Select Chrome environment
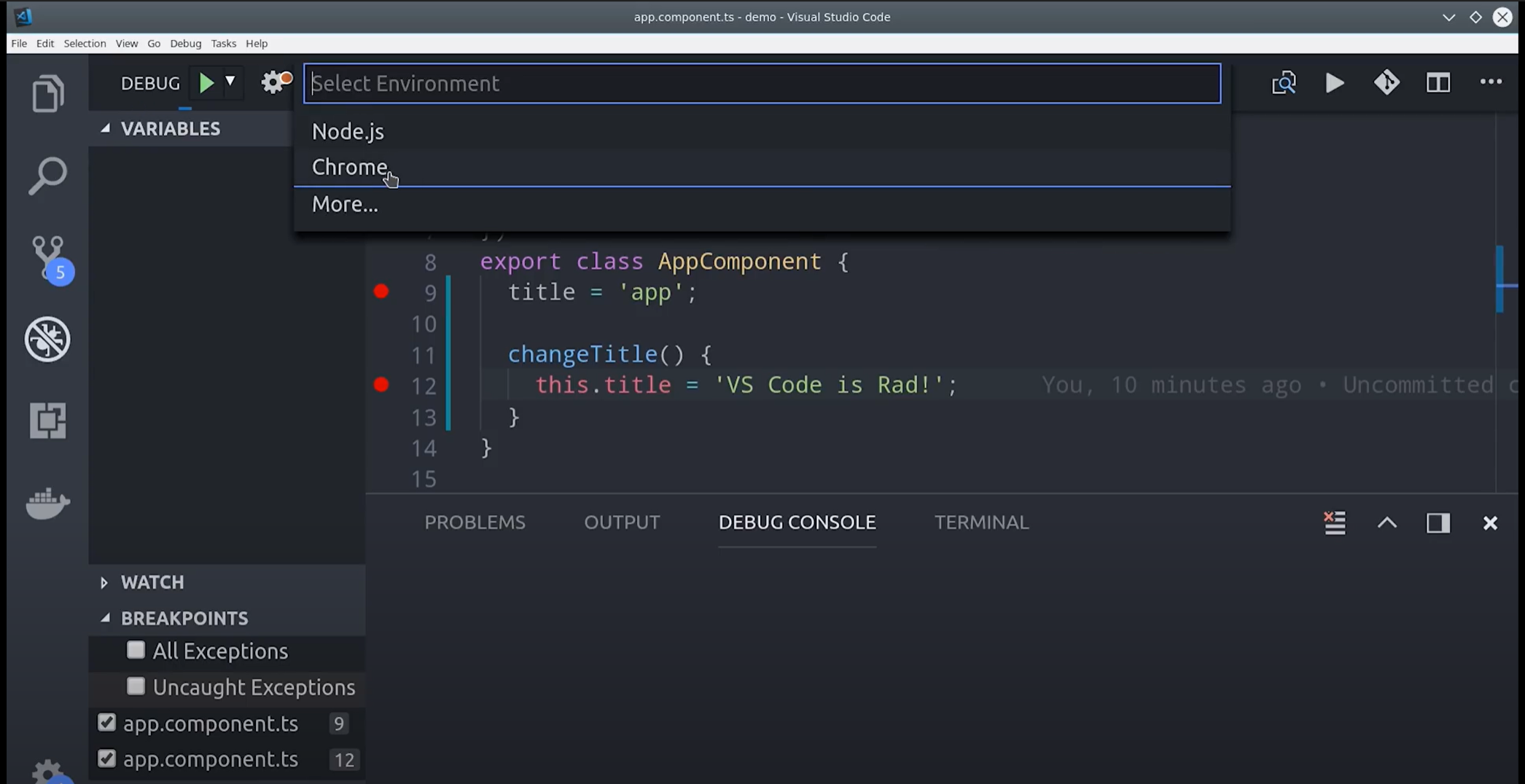The width and height of the screenshot is (1525, 784). [762, 168]
